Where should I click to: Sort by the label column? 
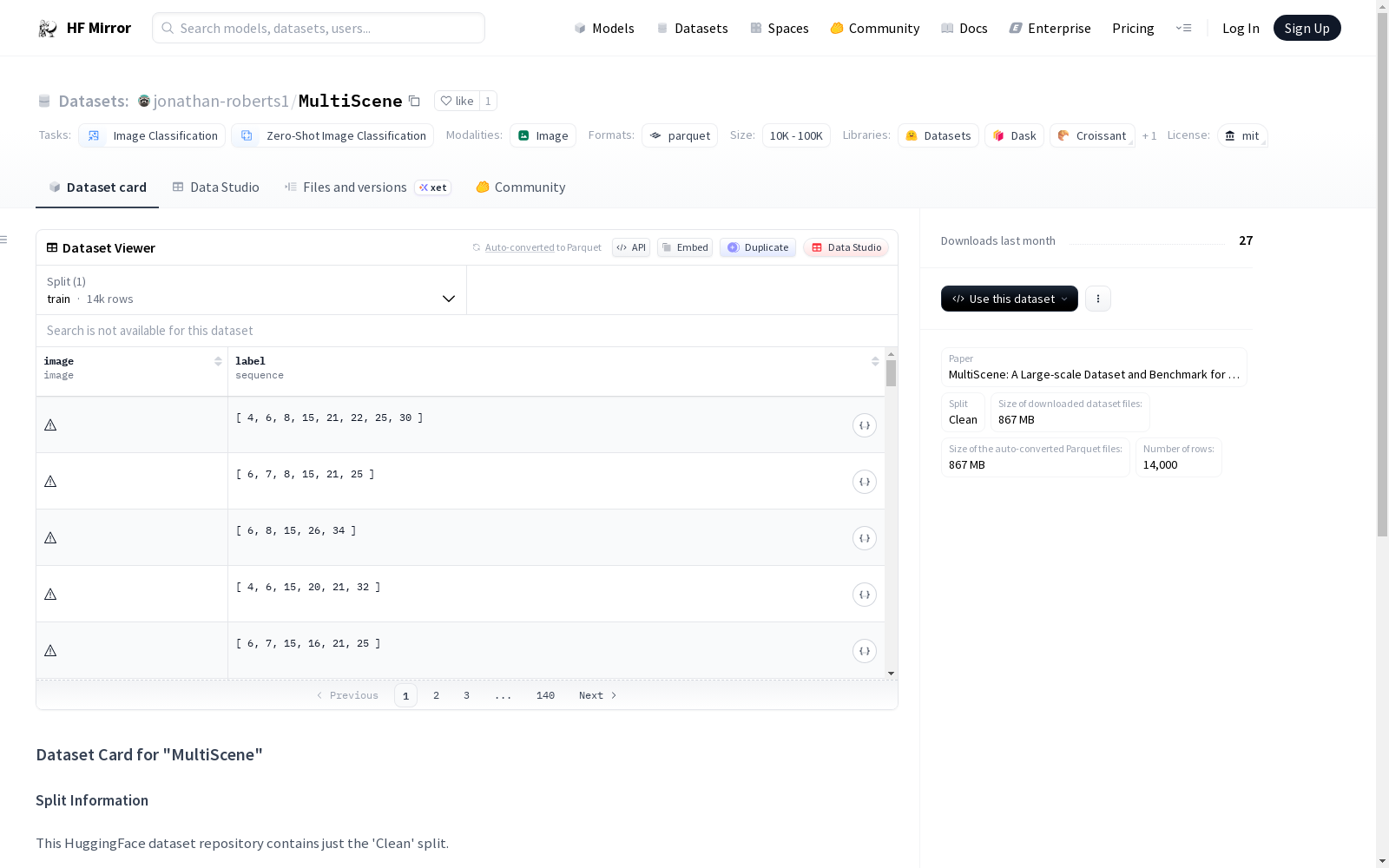pos(875,361)
